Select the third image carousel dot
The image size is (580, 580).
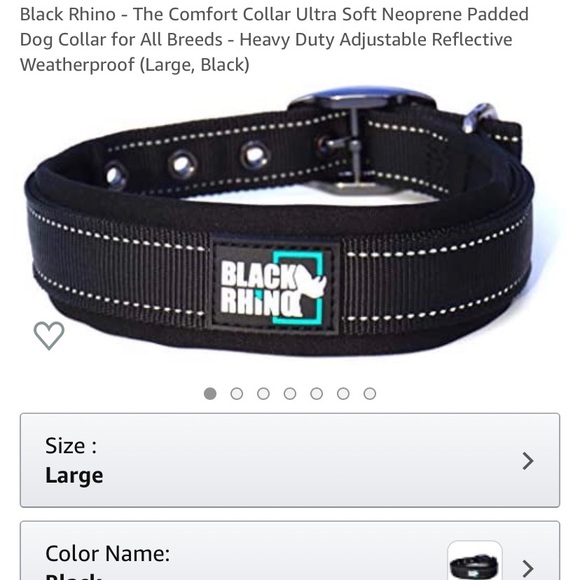[x=263, y=394]
